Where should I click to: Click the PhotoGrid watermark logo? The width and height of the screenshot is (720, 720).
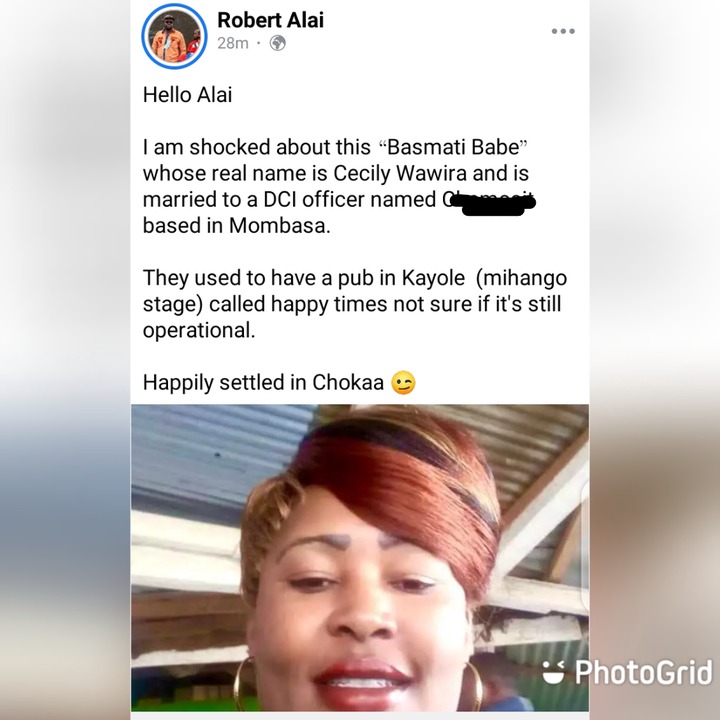tap(627, 672)
